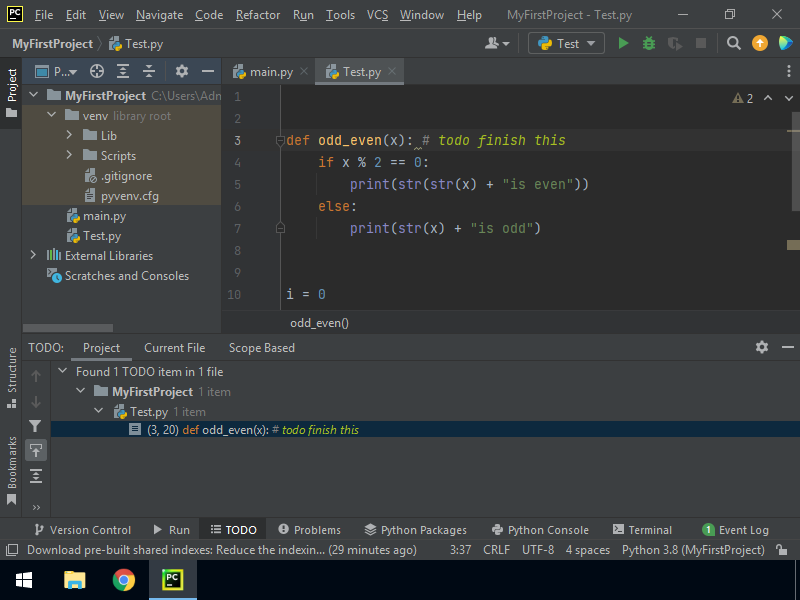Toggle autoscroll to source in TODO panel
Screen dimensions: 800x600
[x=36, y=451]
